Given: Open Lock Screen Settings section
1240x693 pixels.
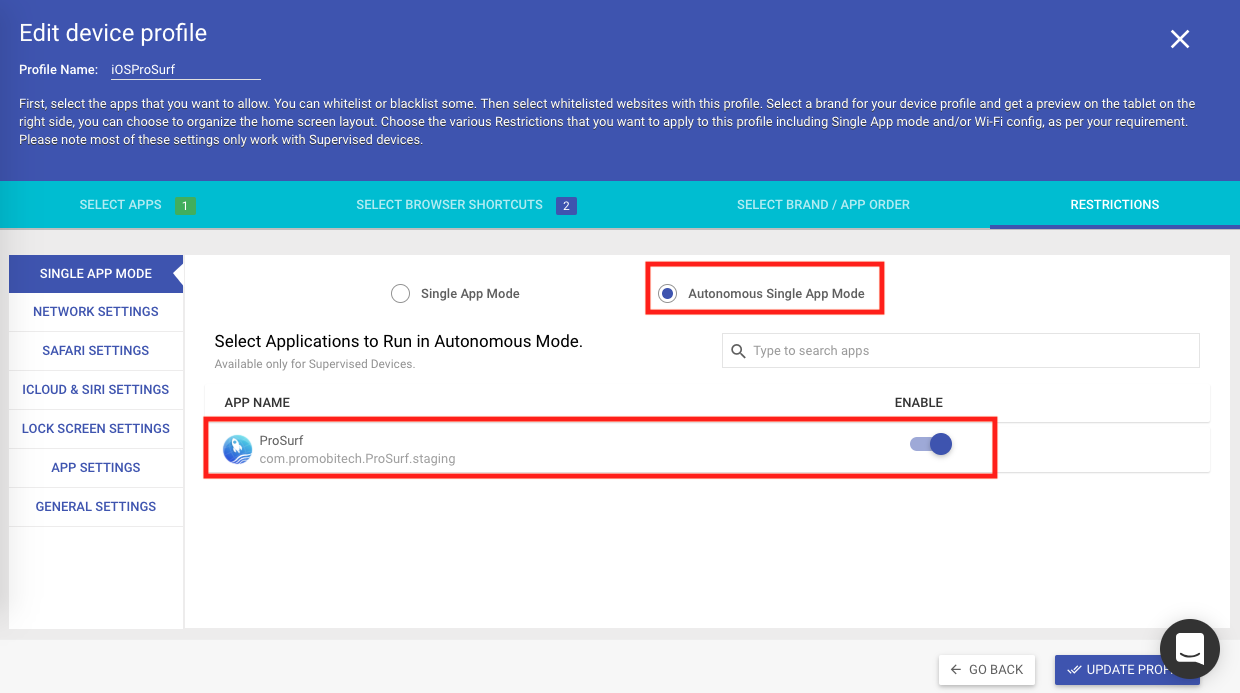Looking at the screenshot, I should 96,429.
